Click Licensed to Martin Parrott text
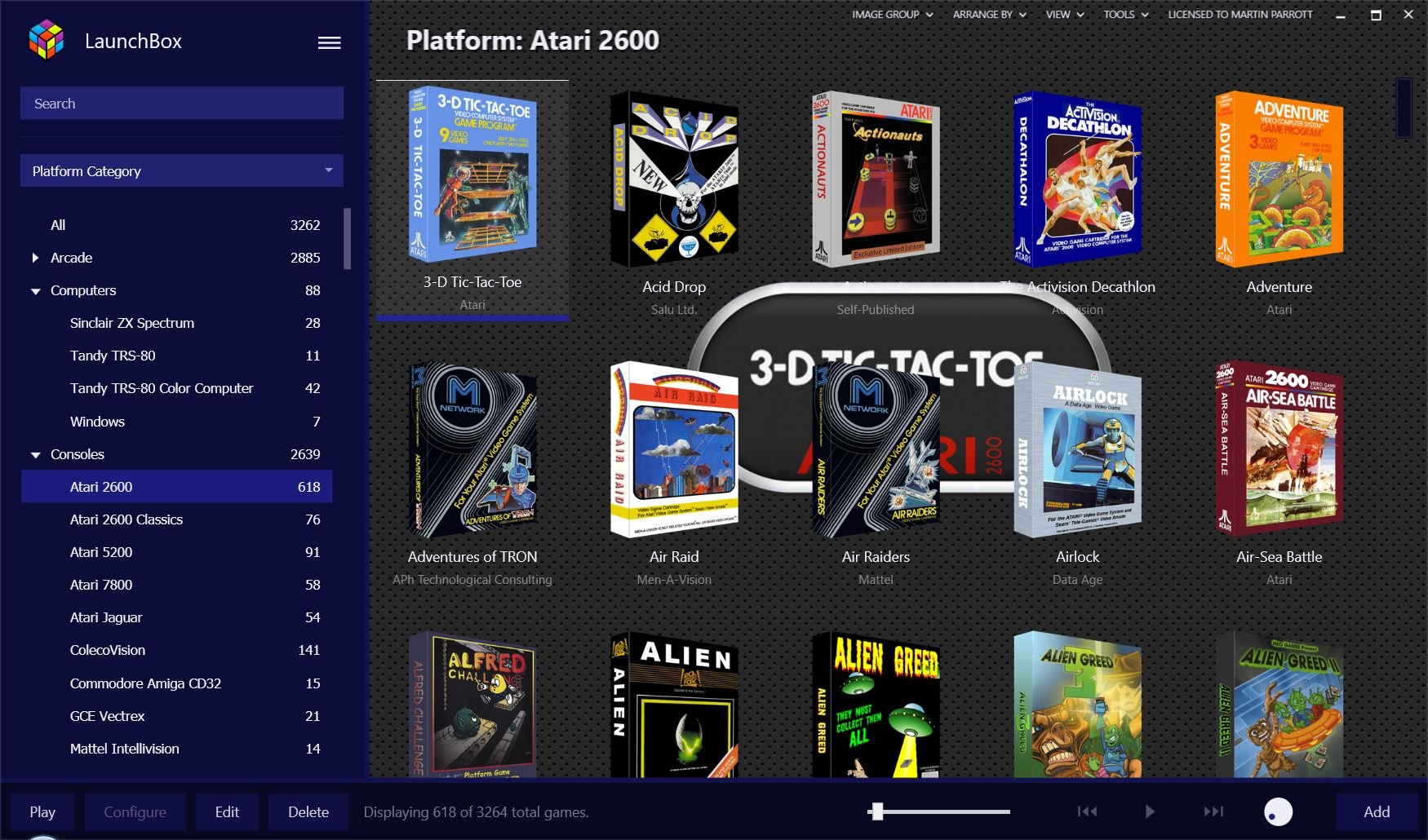 pyautogui.click(x=1240, y=14)
